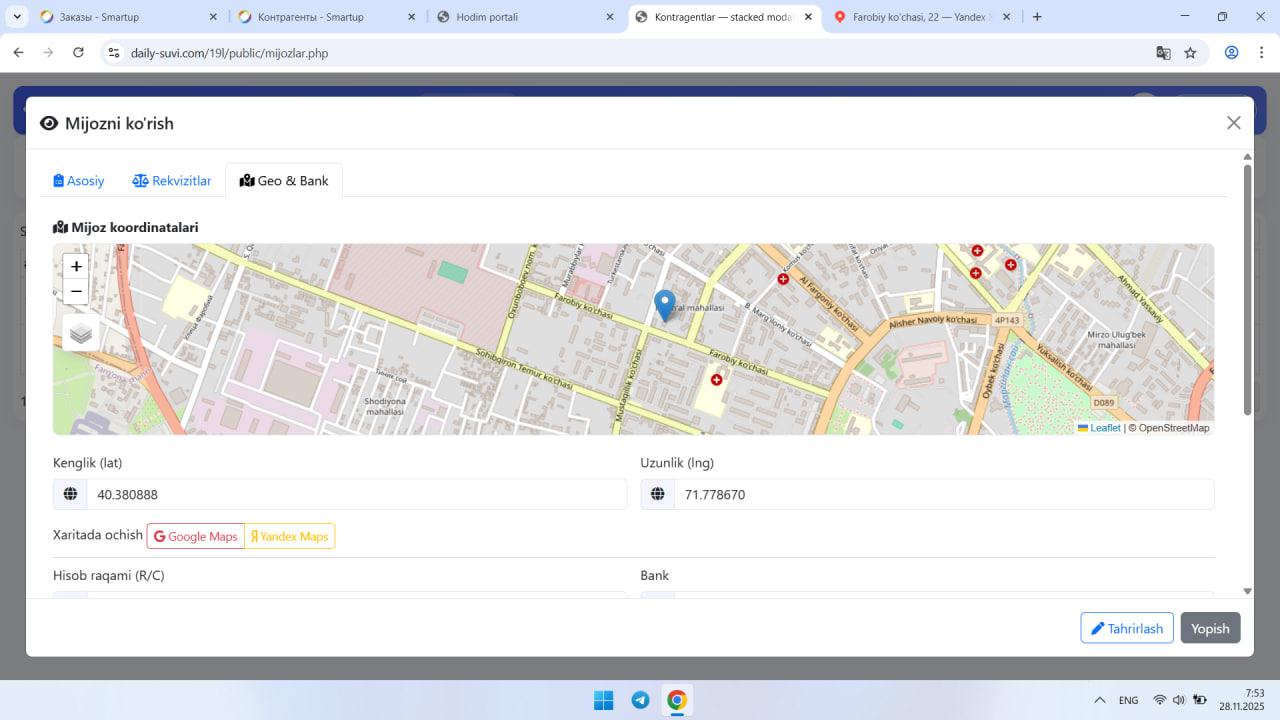
Task: Open Telegram from the taskbar
Action: 640,700
